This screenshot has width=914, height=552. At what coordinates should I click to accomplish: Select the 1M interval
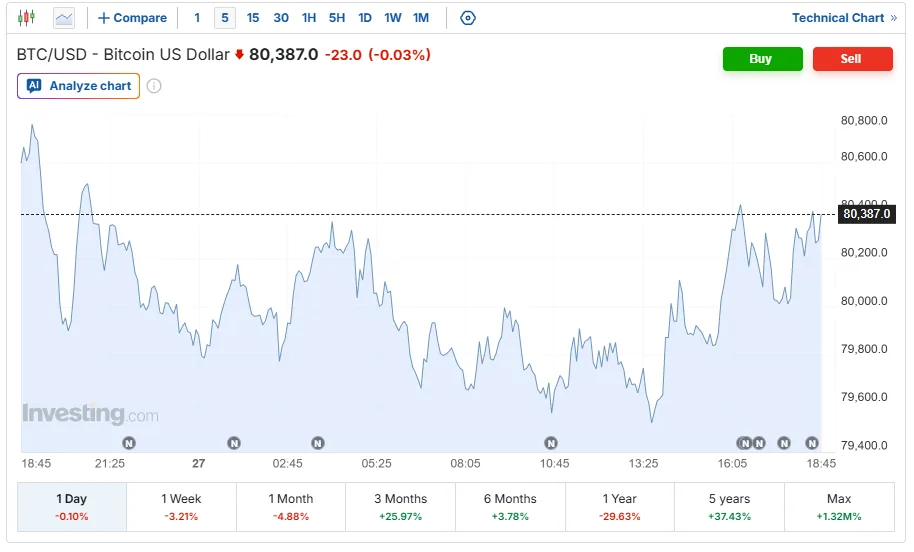pos(421,18)
